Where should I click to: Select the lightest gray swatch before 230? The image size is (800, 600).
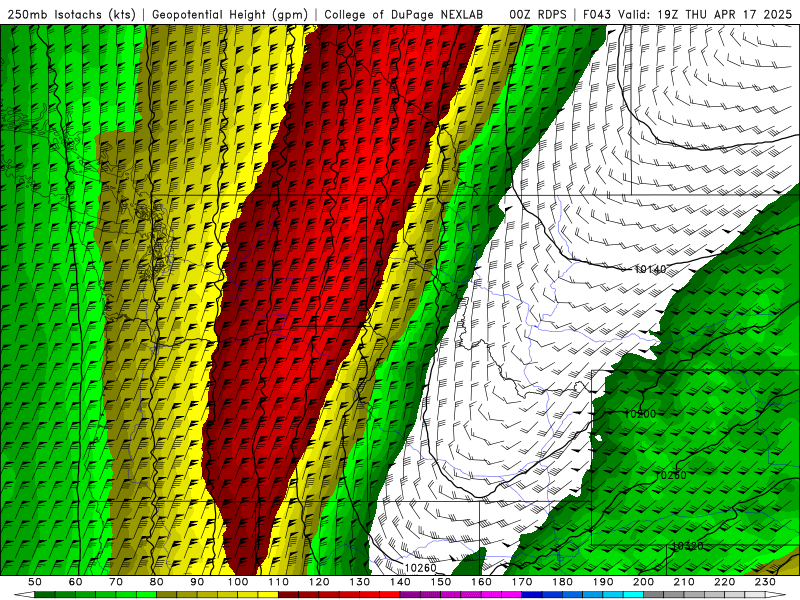[x=755, y=595]
